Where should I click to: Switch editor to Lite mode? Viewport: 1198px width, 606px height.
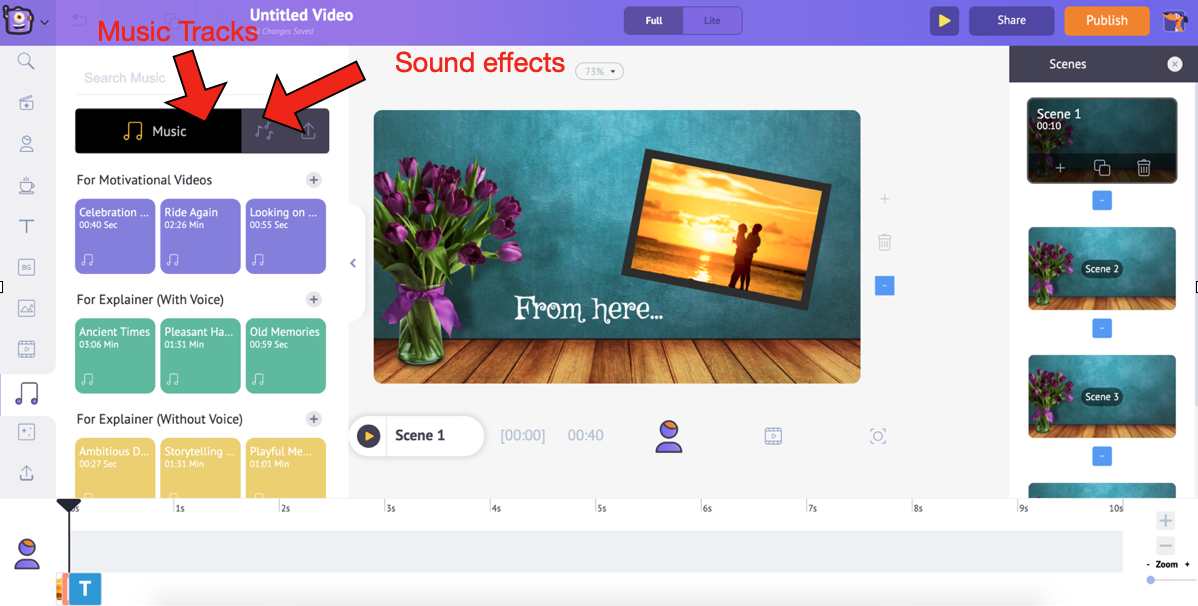pos(712,20)
